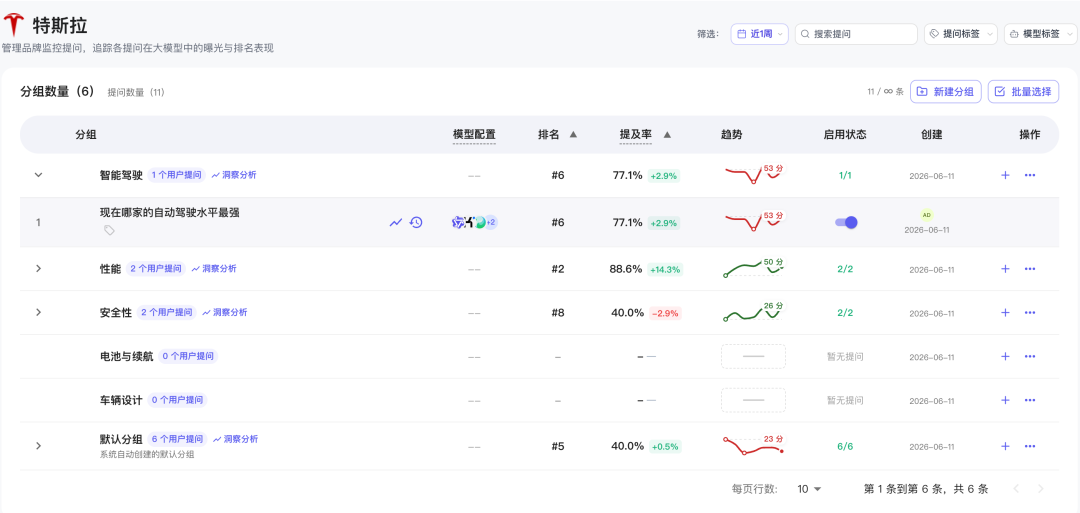
Task: Click the tag icon under the 自动驾驶 question
Action: point(109,231)
